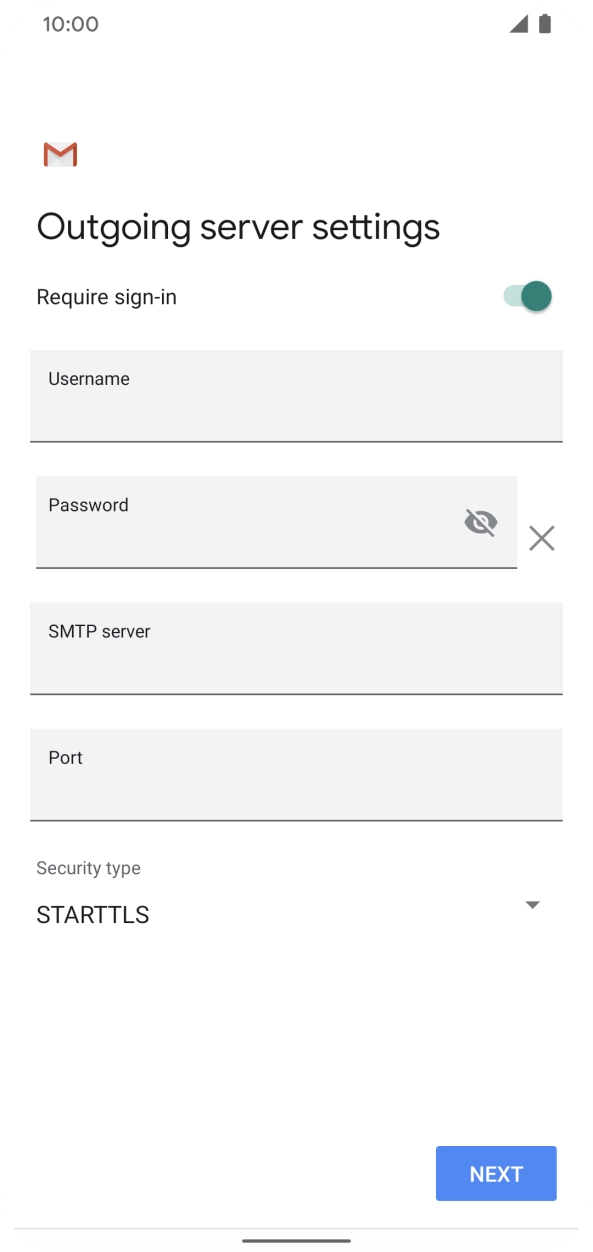Clear the password with the X icon
The height and width of the screenshot is (1252, 593).
tap(542, 539)
